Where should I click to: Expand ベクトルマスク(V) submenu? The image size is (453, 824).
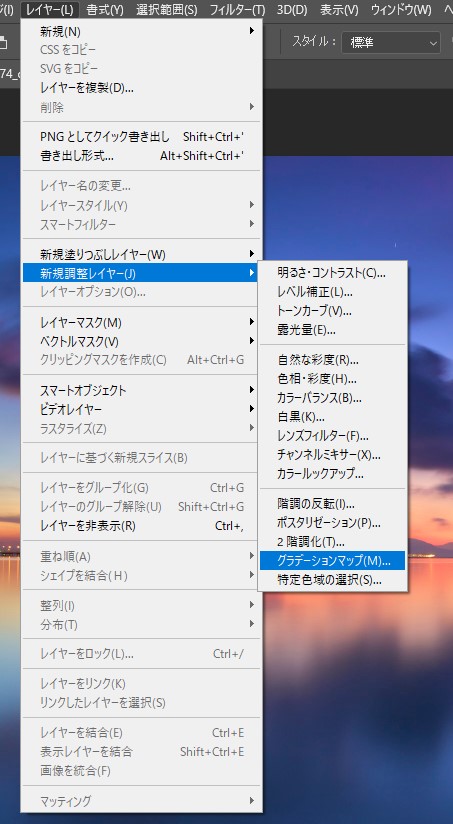pyautogui.click(x=141, y=341)
